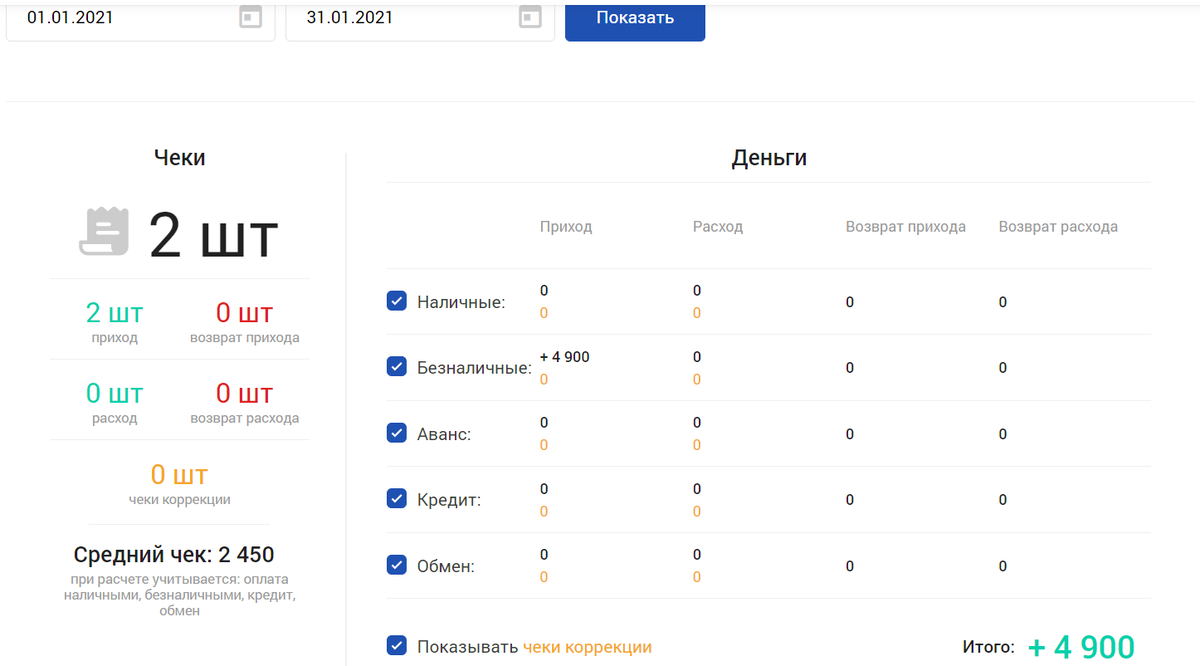Screen dimensions: 1200x666
Task: Click the Возврат расхода column header
Action: (x=1058, y=227)
